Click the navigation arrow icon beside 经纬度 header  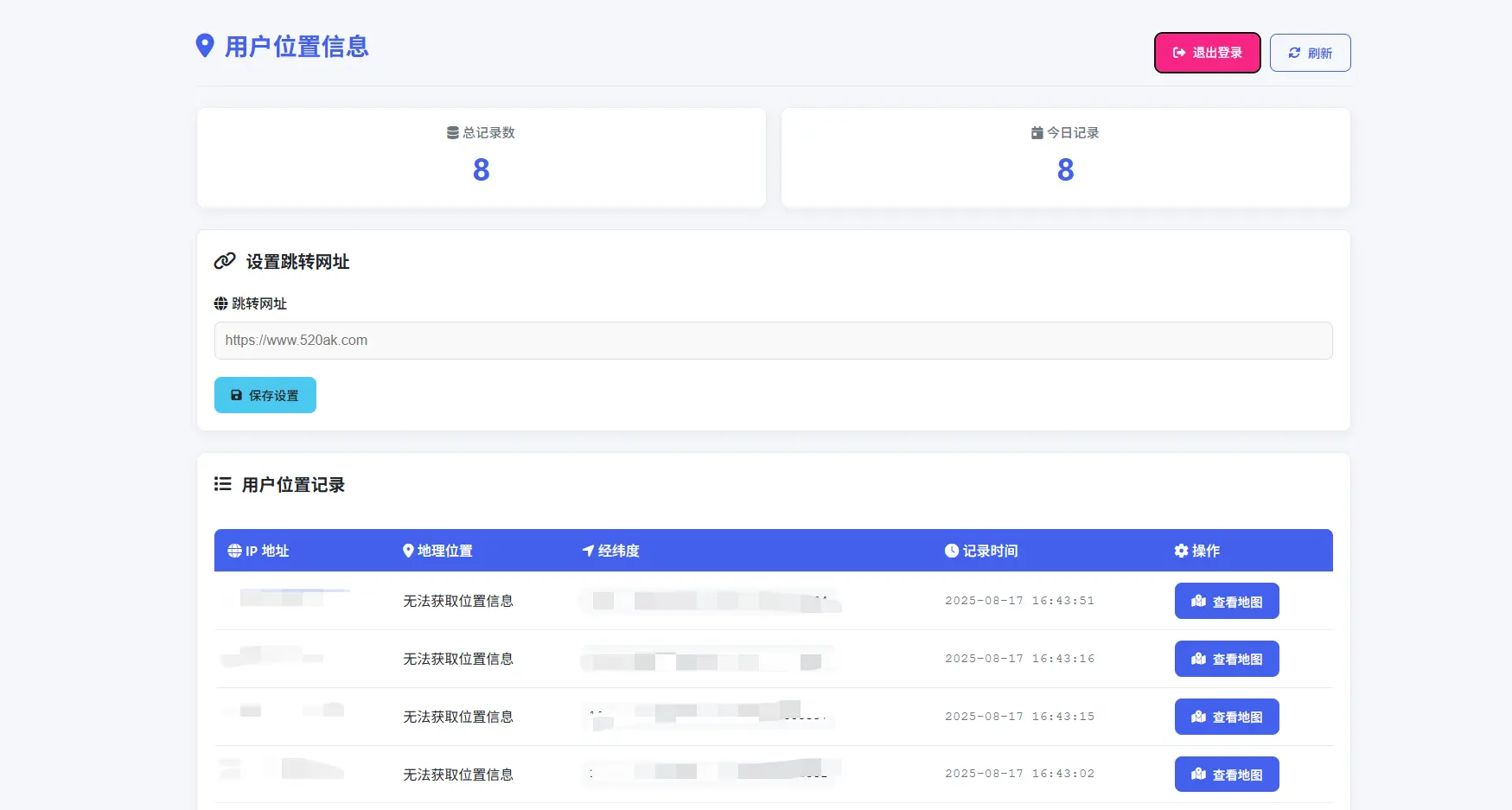(587, 550)
